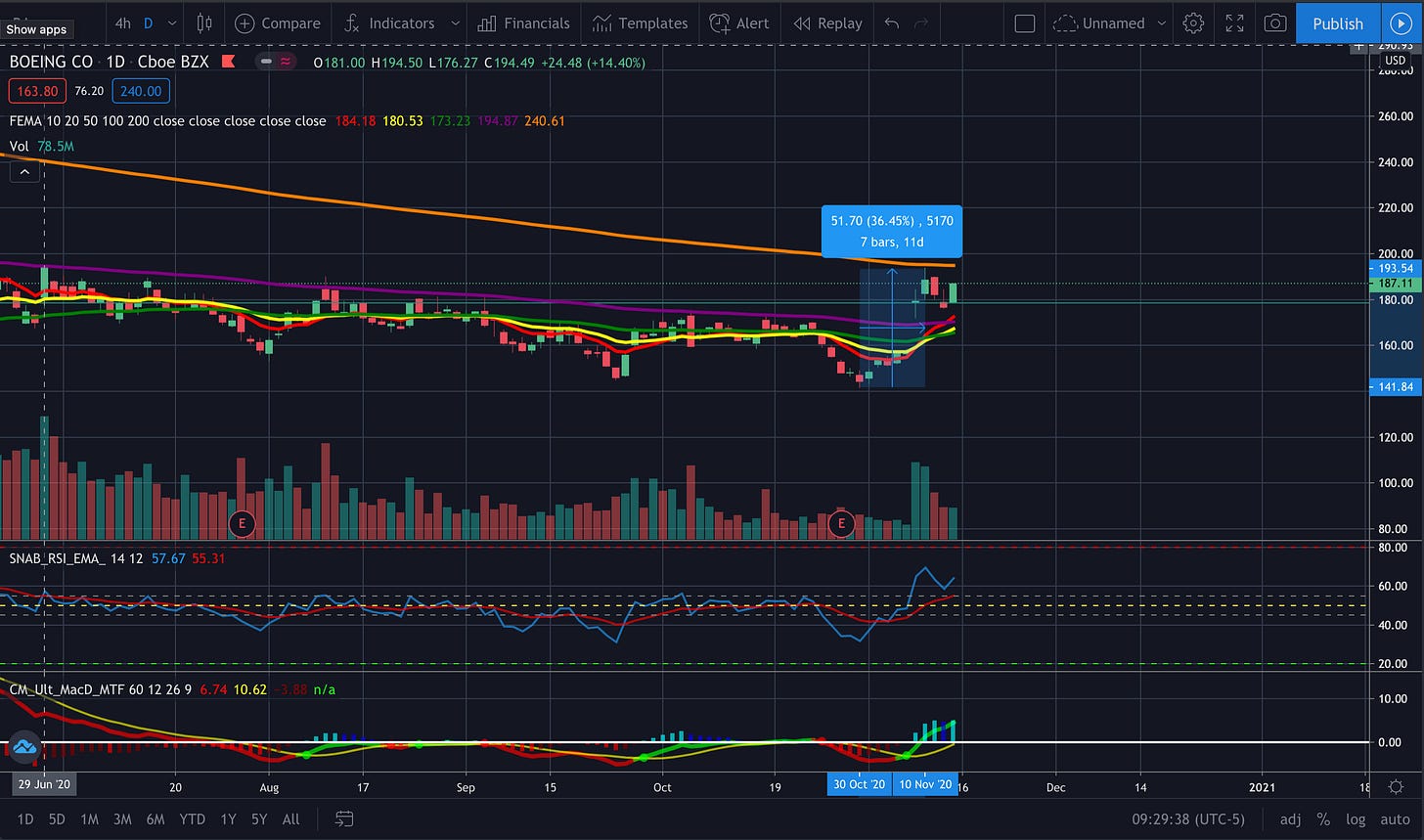Click the 30 Oct '20 date label
The image size is (1424, 840).
(x=860, y=784)
